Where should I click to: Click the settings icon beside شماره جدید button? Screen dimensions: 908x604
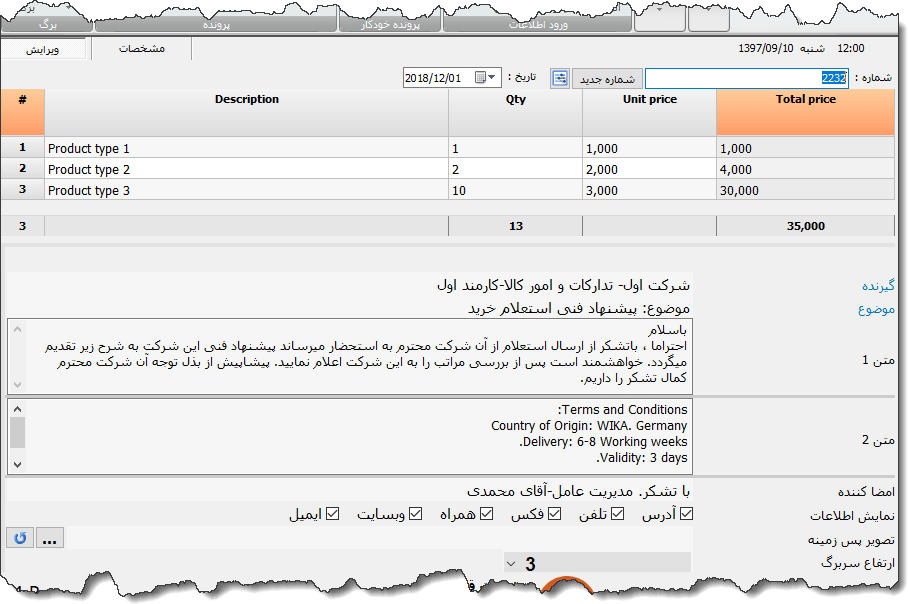(560, 77)
